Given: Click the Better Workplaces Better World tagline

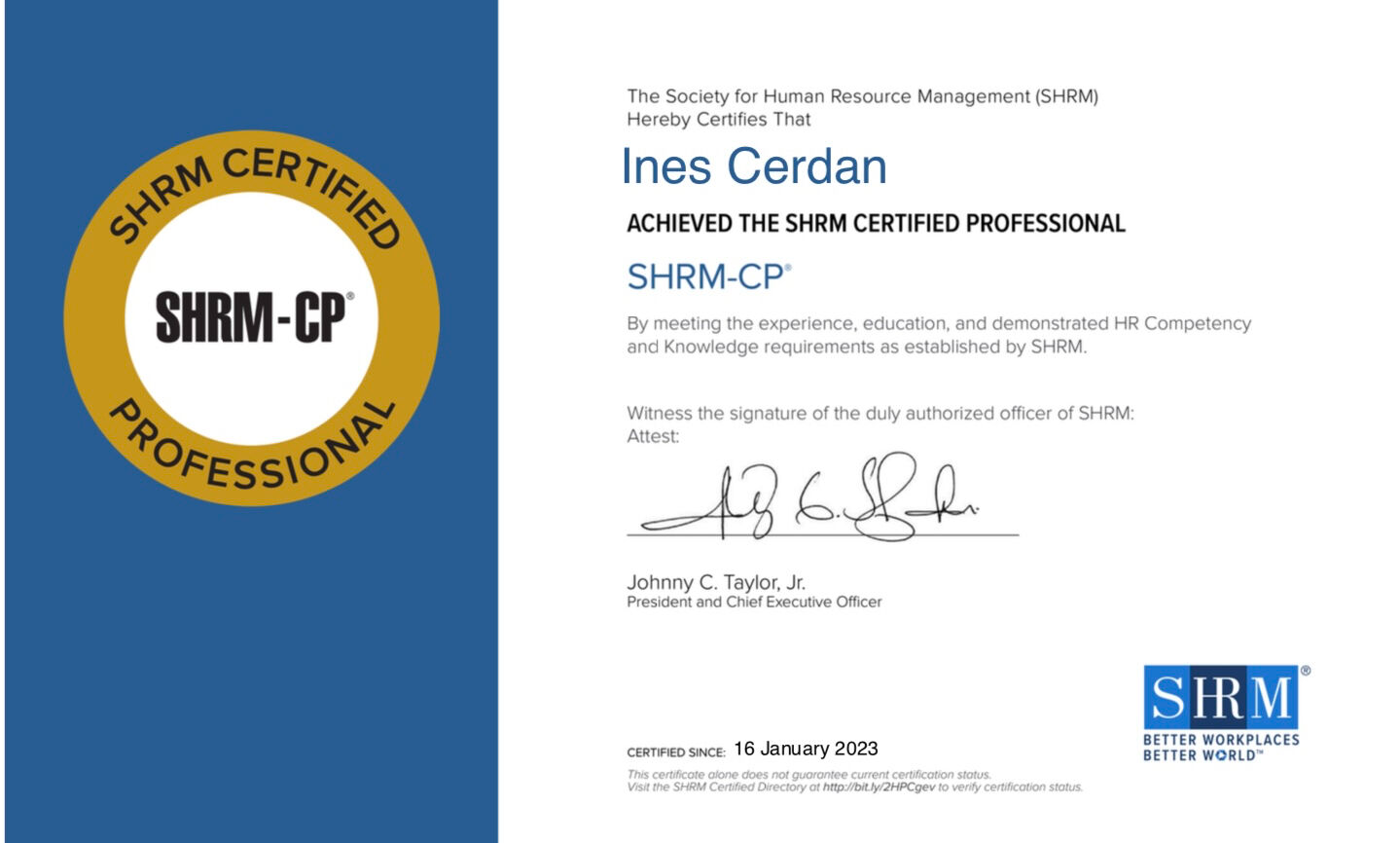Looking at the screenshot, I should coord(1220,748).
